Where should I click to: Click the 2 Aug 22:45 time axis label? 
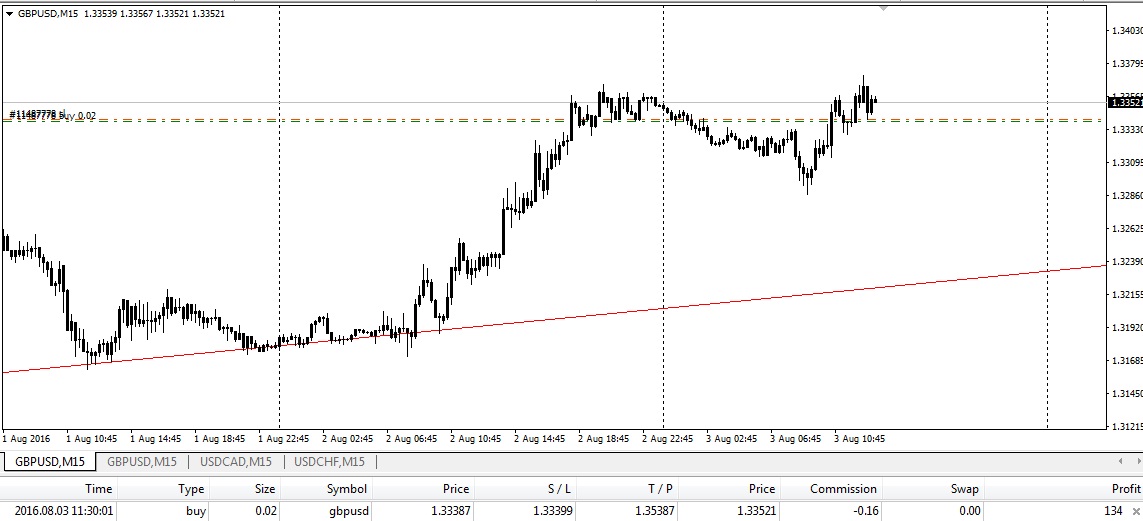668,439
